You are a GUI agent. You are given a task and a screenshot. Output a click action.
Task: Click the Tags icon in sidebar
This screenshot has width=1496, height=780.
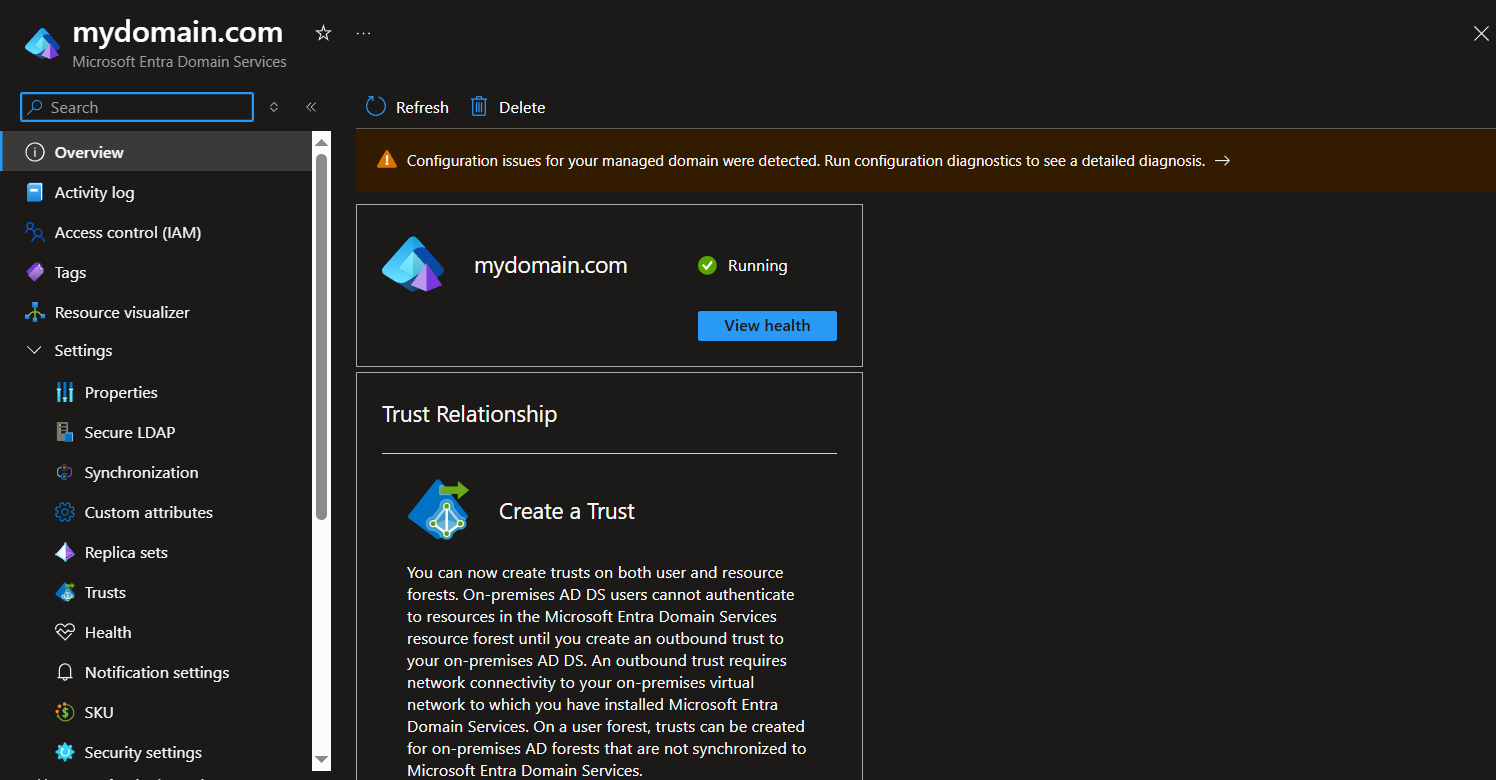click(x=35, y=273)
